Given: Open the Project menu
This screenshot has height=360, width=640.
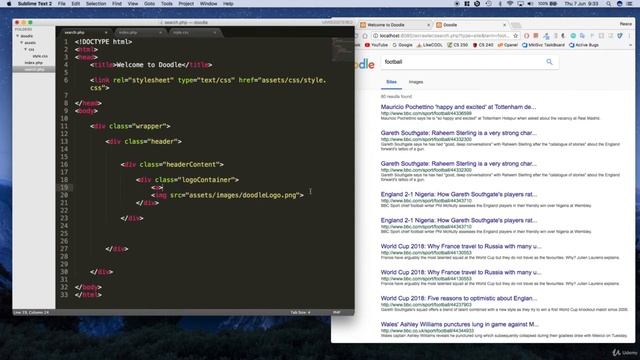Looking at the screenshot, I should 186,4.
